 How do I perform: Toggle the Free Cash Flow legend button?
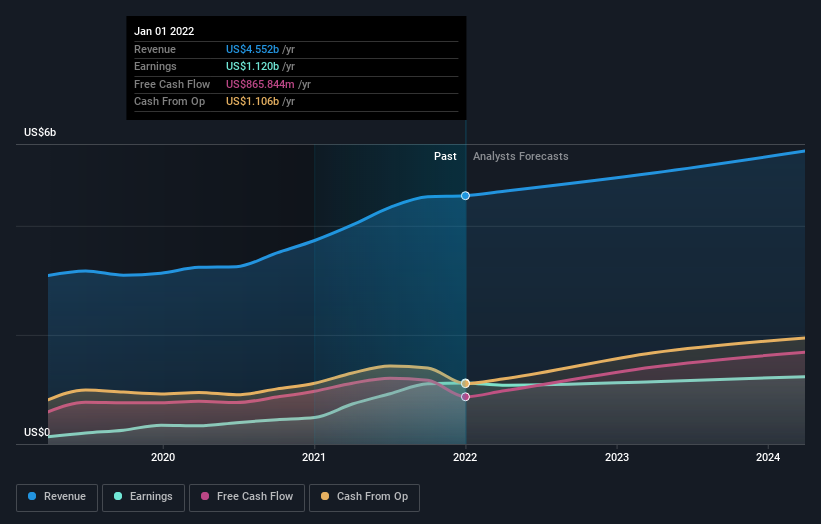247,497
